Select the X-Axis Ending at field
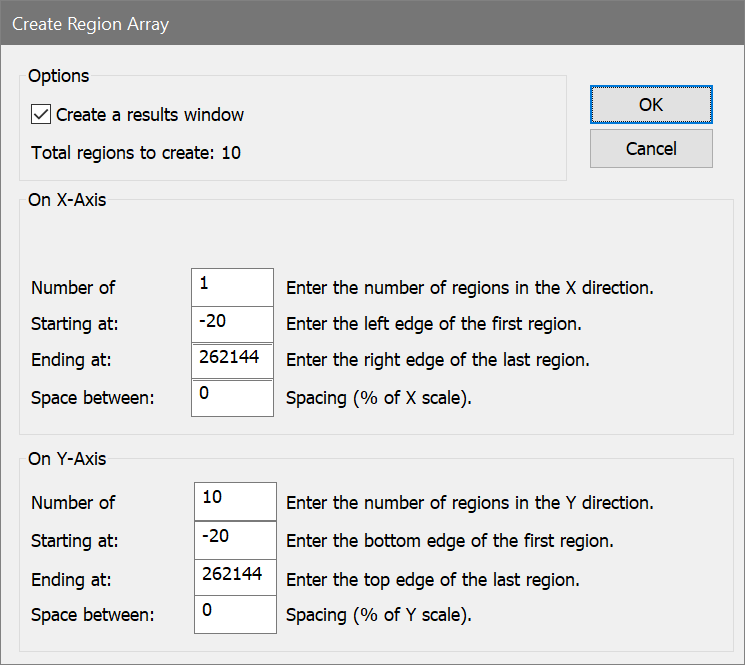Screen dimensions: 745x665 click(232, 360)
